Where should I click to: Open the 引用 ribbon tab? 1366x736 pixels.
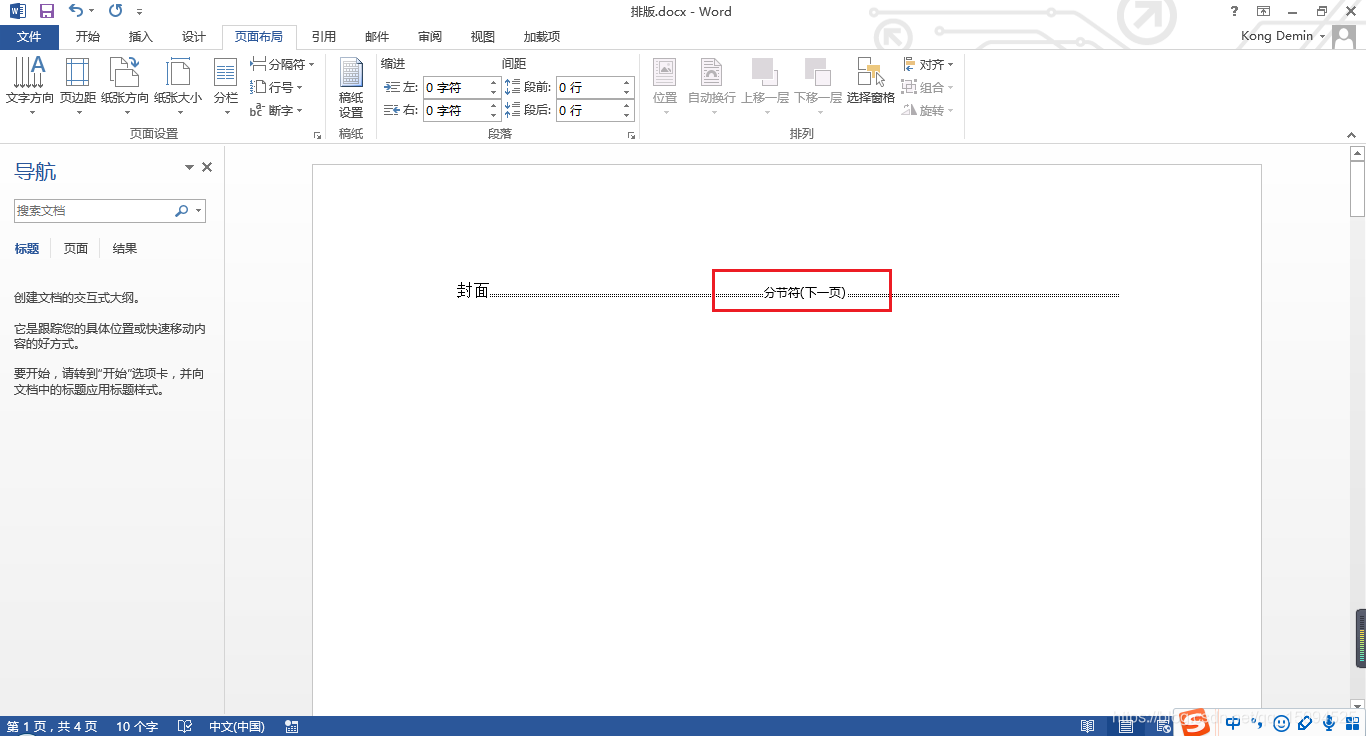click(323, 37)
